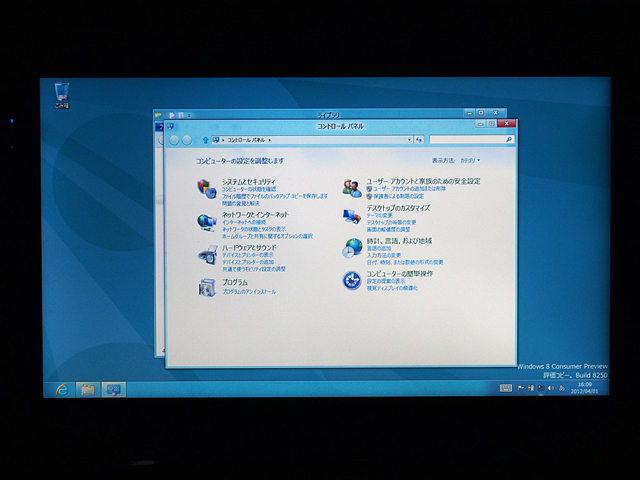Click the システムとセキュリティ heading link
The height and width of the screenshot is (480, 640).
pos(249,182)
